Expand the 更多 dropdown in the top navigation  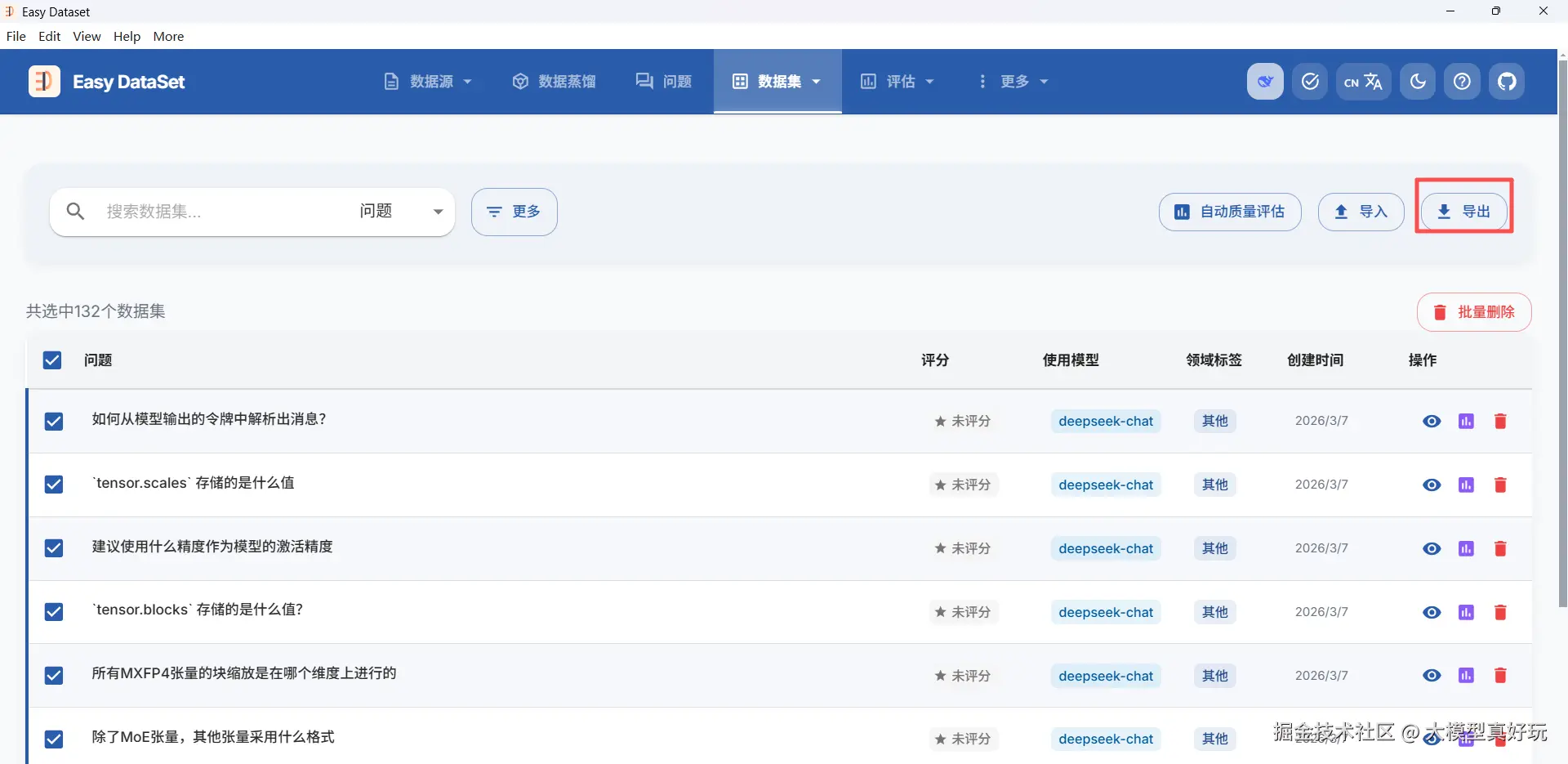coord(1013,82)
